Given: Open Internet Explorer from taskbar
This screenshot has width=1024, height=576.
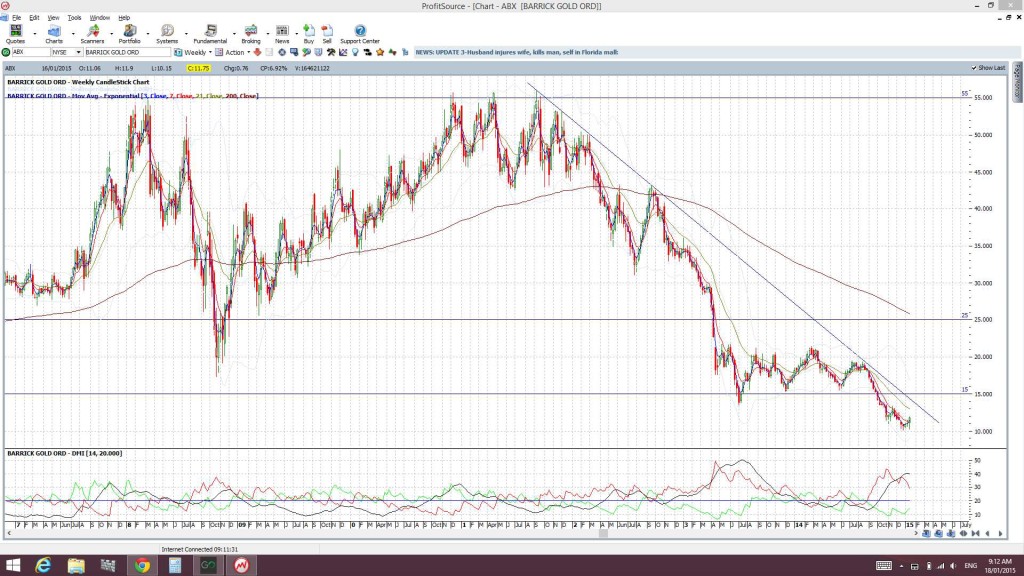Looking at the screenshot, I should [43, 566].
